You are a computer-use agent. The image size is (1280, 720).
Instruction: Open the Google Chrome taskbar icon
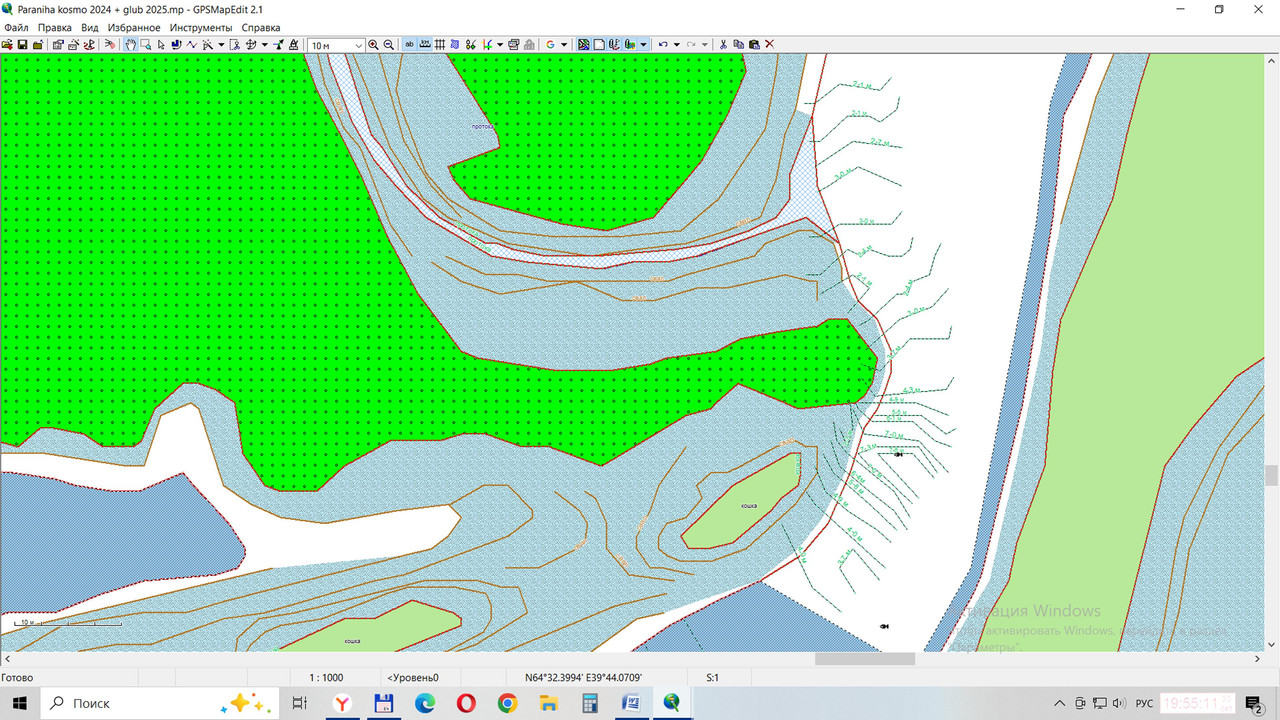coord(507,703)
